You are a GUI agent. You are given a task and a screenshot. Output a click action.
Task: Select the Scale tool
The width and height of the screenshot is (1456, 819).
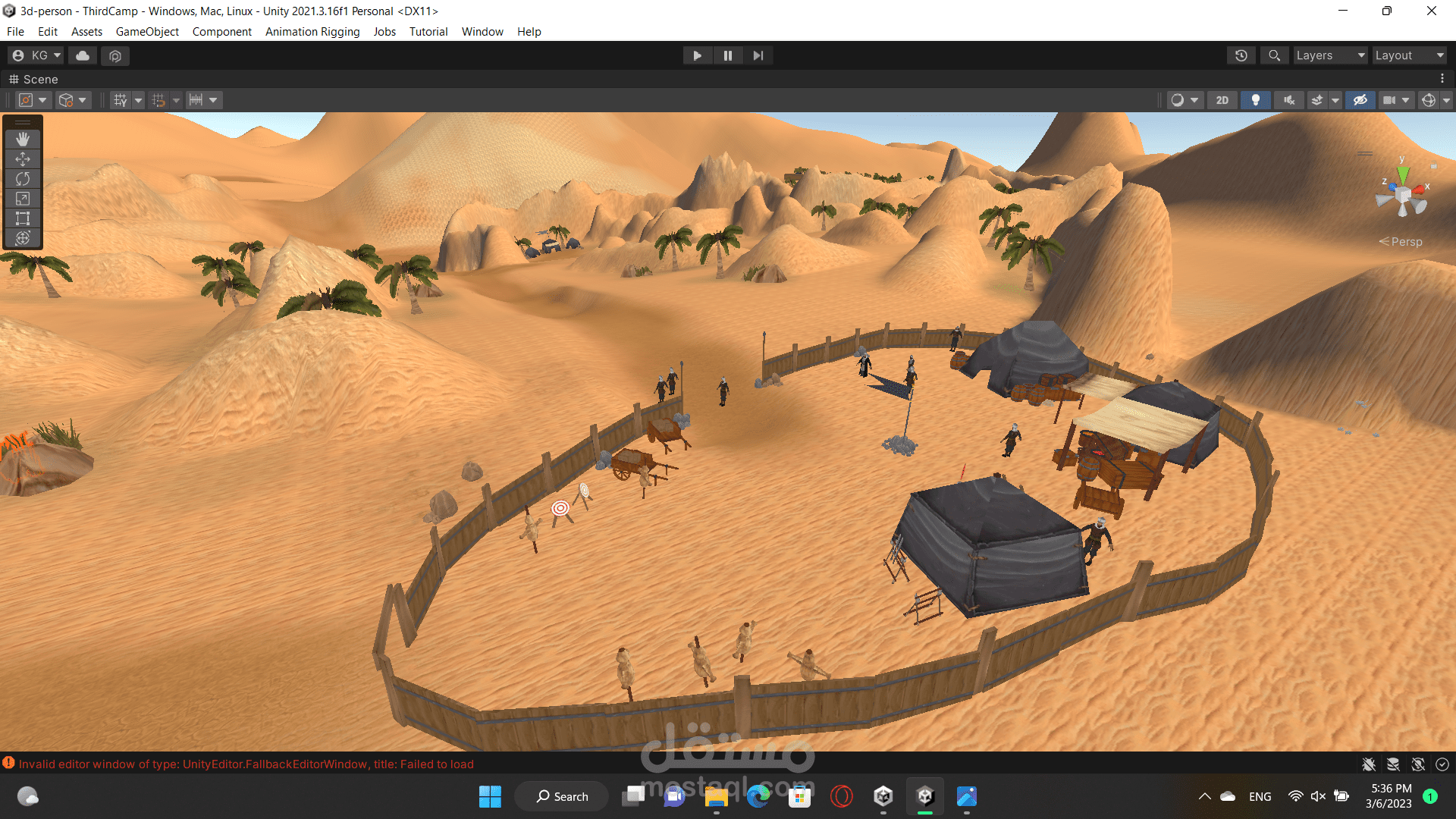coord(23,199)
